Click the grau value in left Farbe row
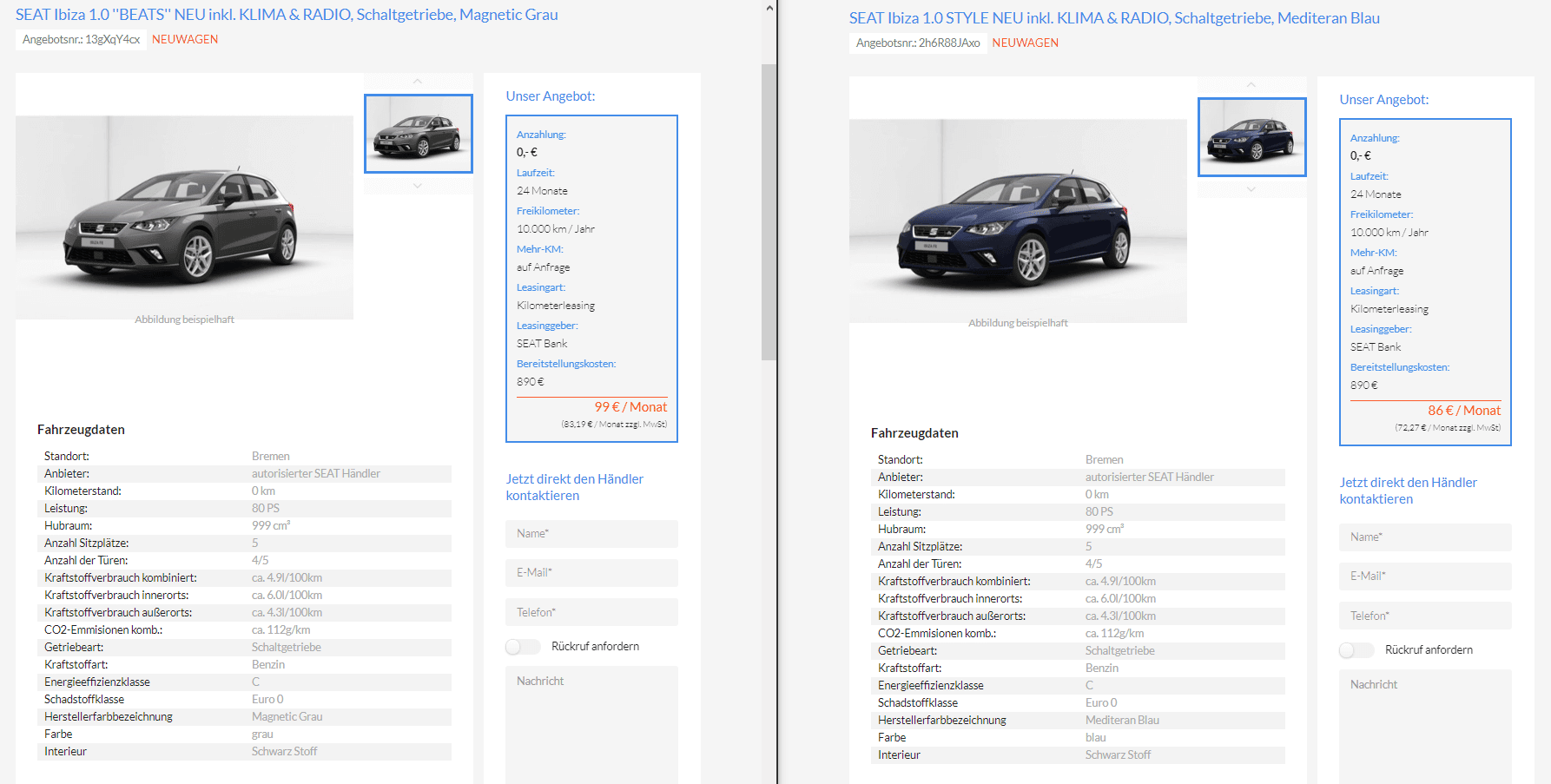This screenshot has width=1551, height=784. 262,735
